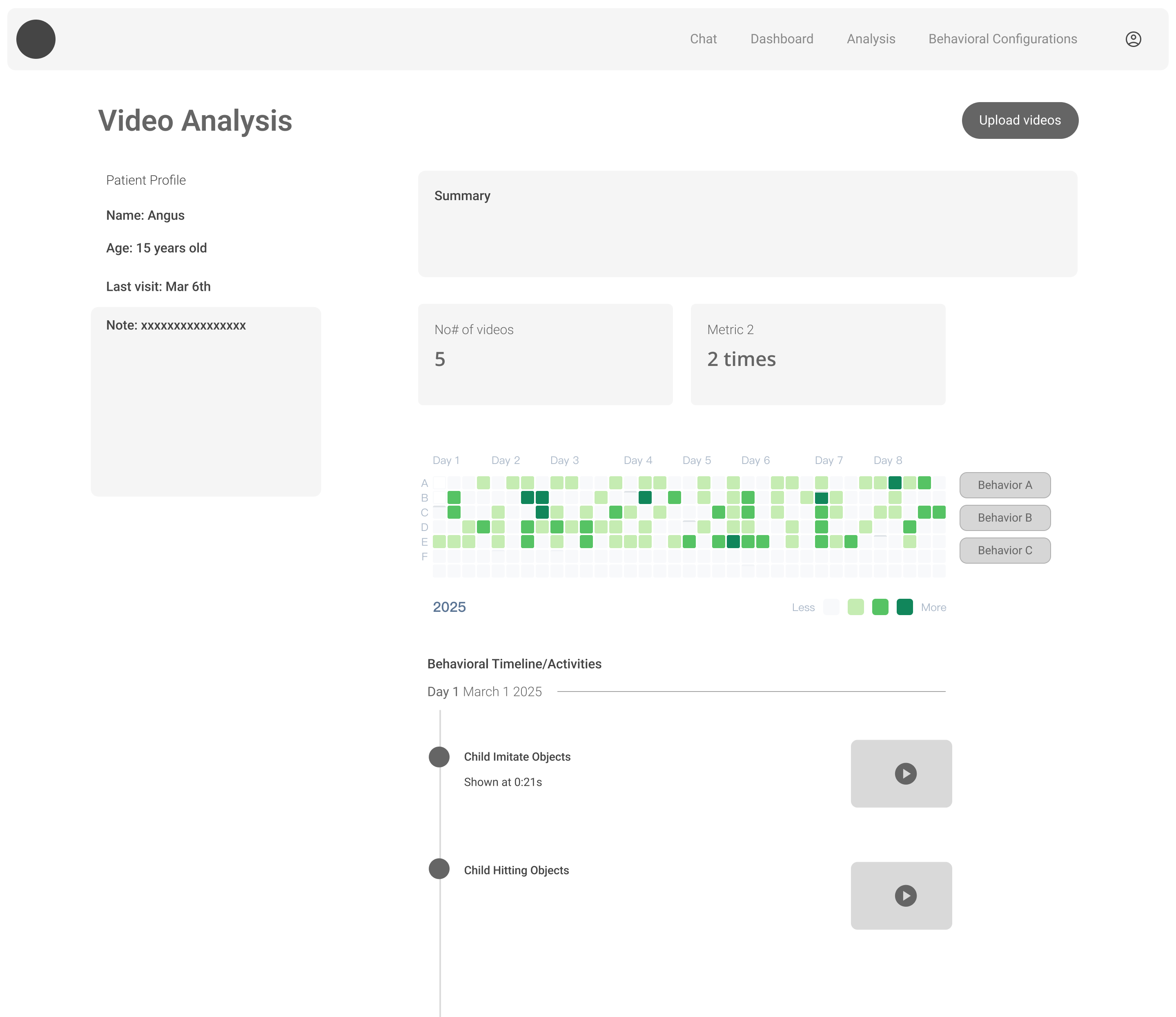Open the Chat menu item
This screenshot has width=1176, height=1017.
coord(703,39)
